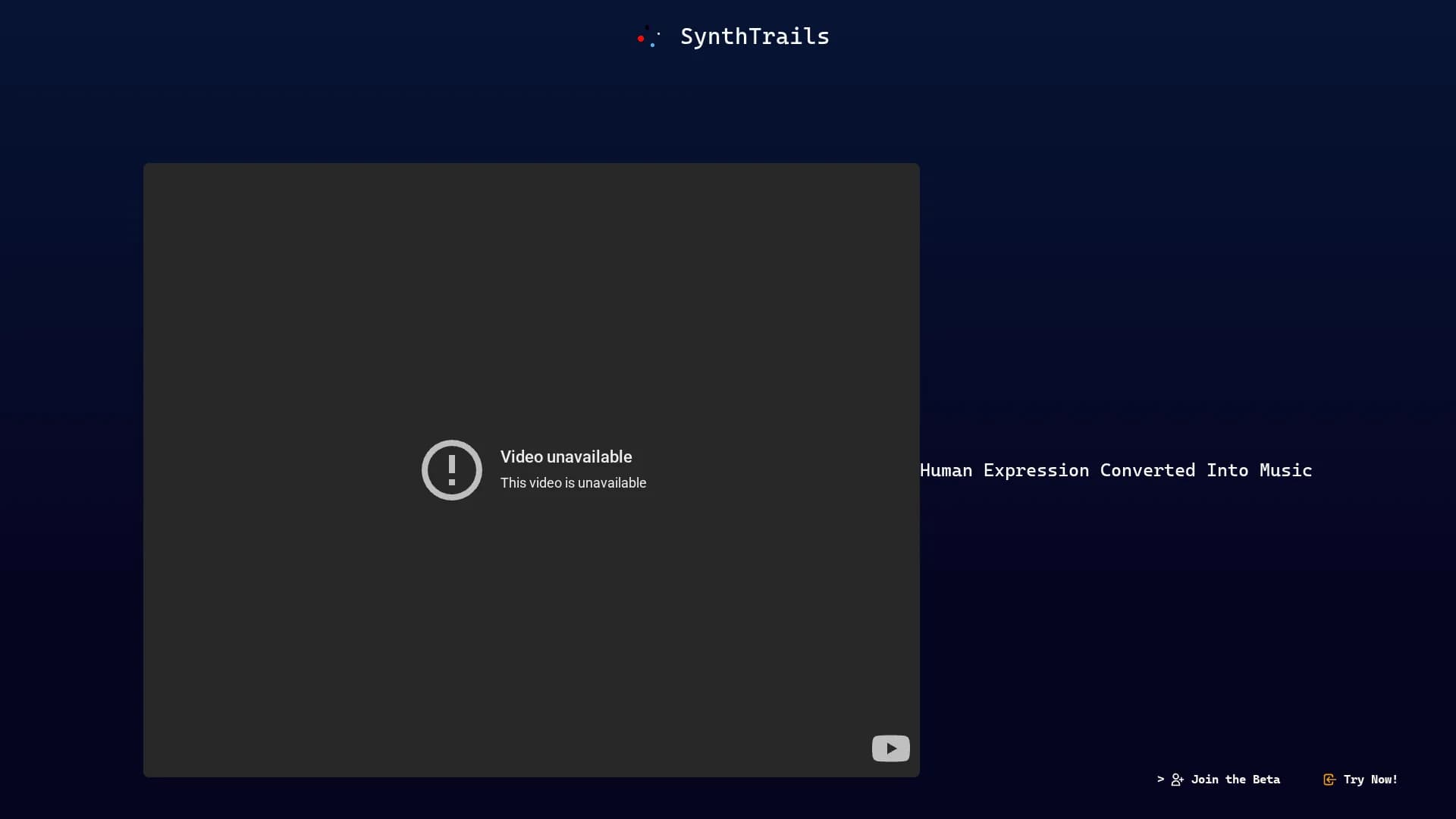Select 'This video is unavailable' message
The image size is (1456, 819).
573,483
